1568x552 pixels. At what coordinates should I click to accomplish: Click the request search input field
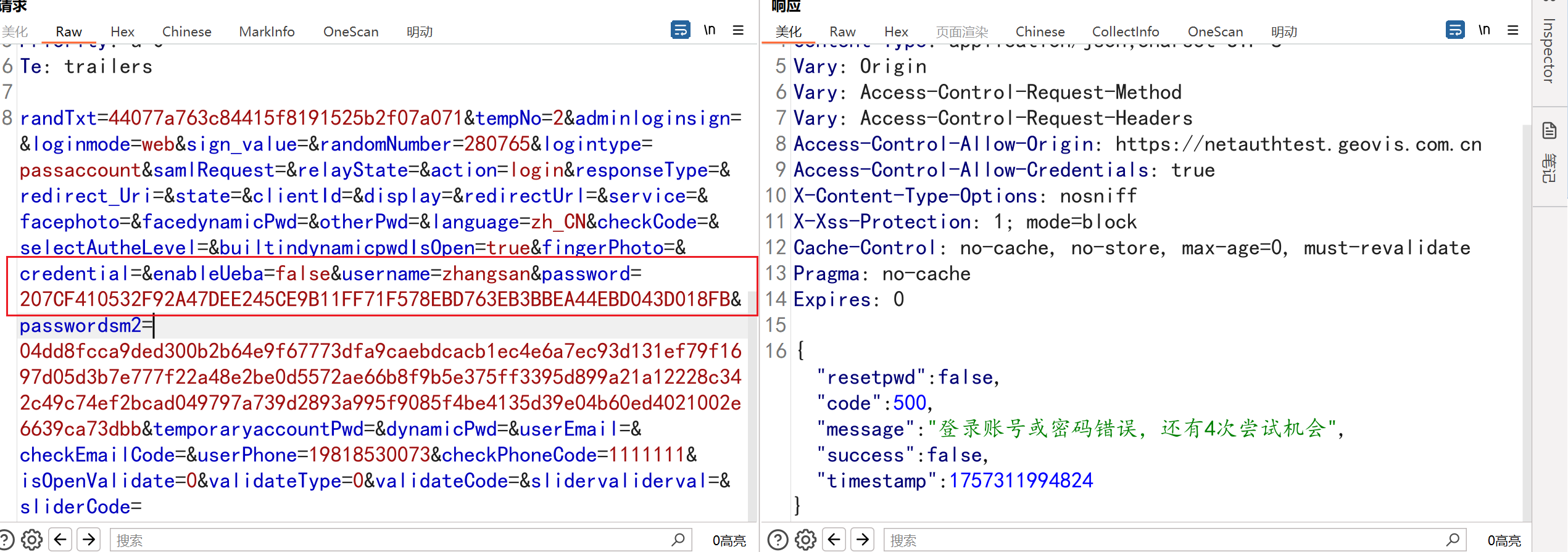[389, 540]
